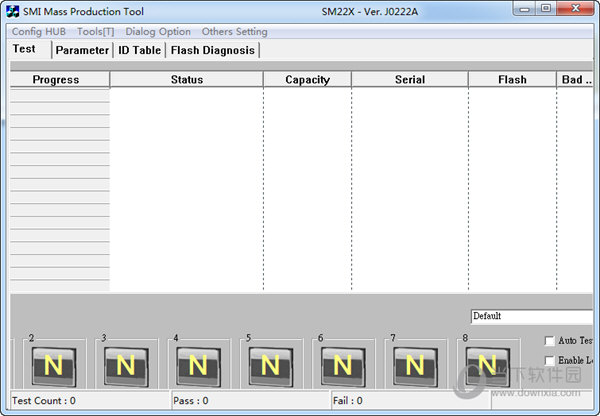Toggle the Enable Log checkbox
This screenshot has width=600, height=416.
tap(549, 360)
